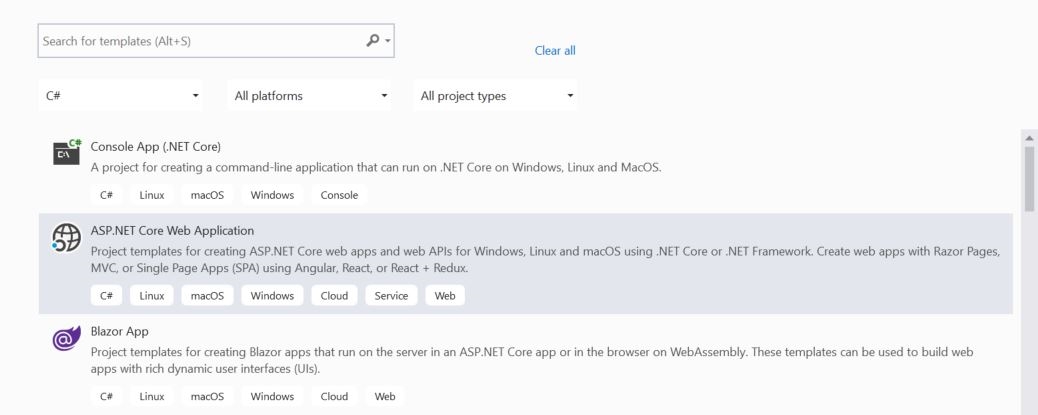Image resolution: width=1038 pixels, height=415 pixels.
Task: Click the Console App template icon
Action: tap(67, 152)
